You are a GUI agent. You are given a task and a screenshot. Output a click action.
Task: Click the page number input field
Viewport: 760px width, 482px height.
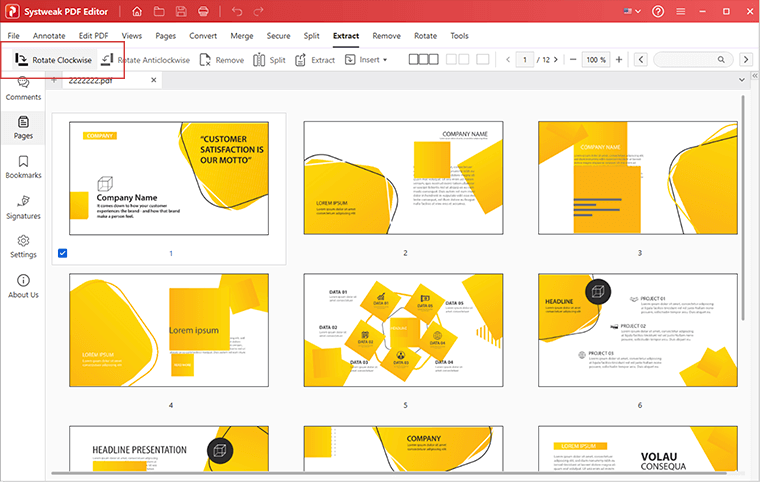(524, 60)
